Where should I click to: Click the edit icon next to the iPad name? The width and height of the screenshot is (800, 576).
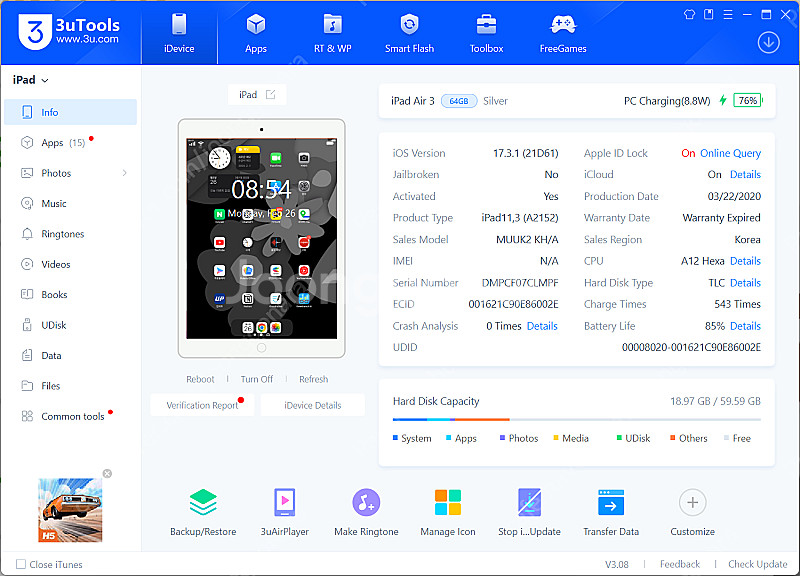click(271, 94)
